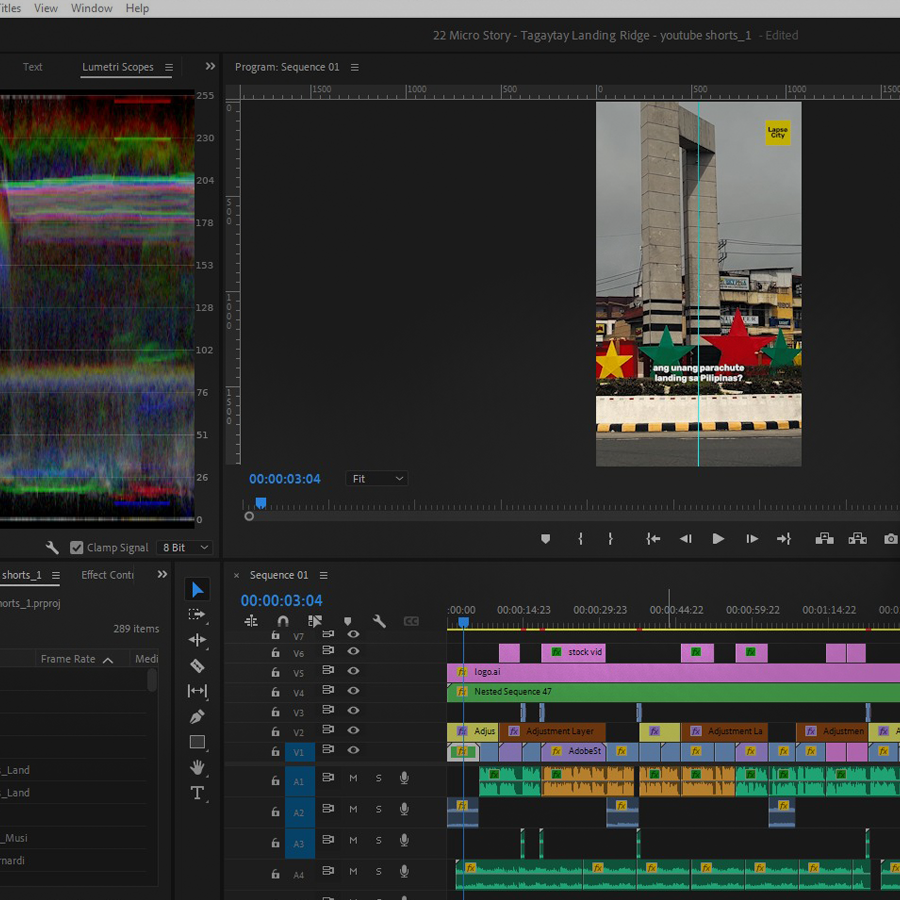Click Add Marker in Program monitor
900x900 pixels.
(545, 538)
